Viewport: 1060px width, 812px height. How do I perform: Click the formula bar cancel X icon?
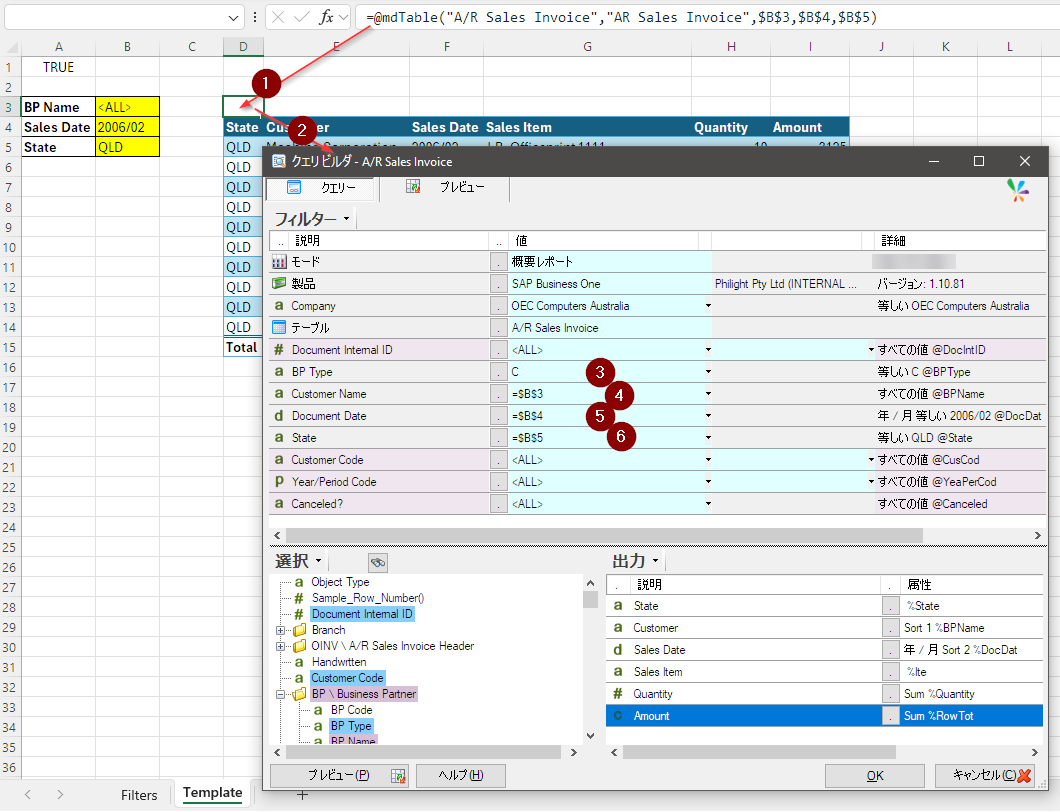pos(278,18)
